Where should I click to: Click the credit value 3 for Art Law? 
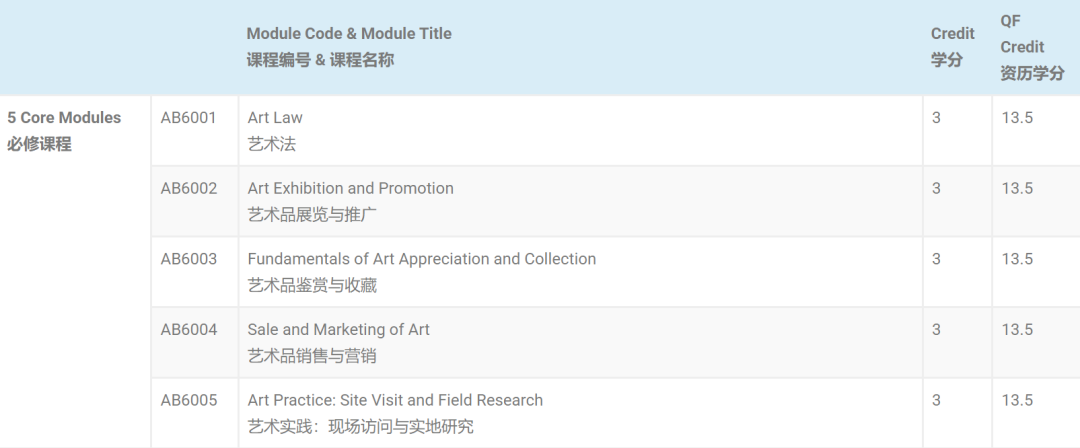point(936,118)
